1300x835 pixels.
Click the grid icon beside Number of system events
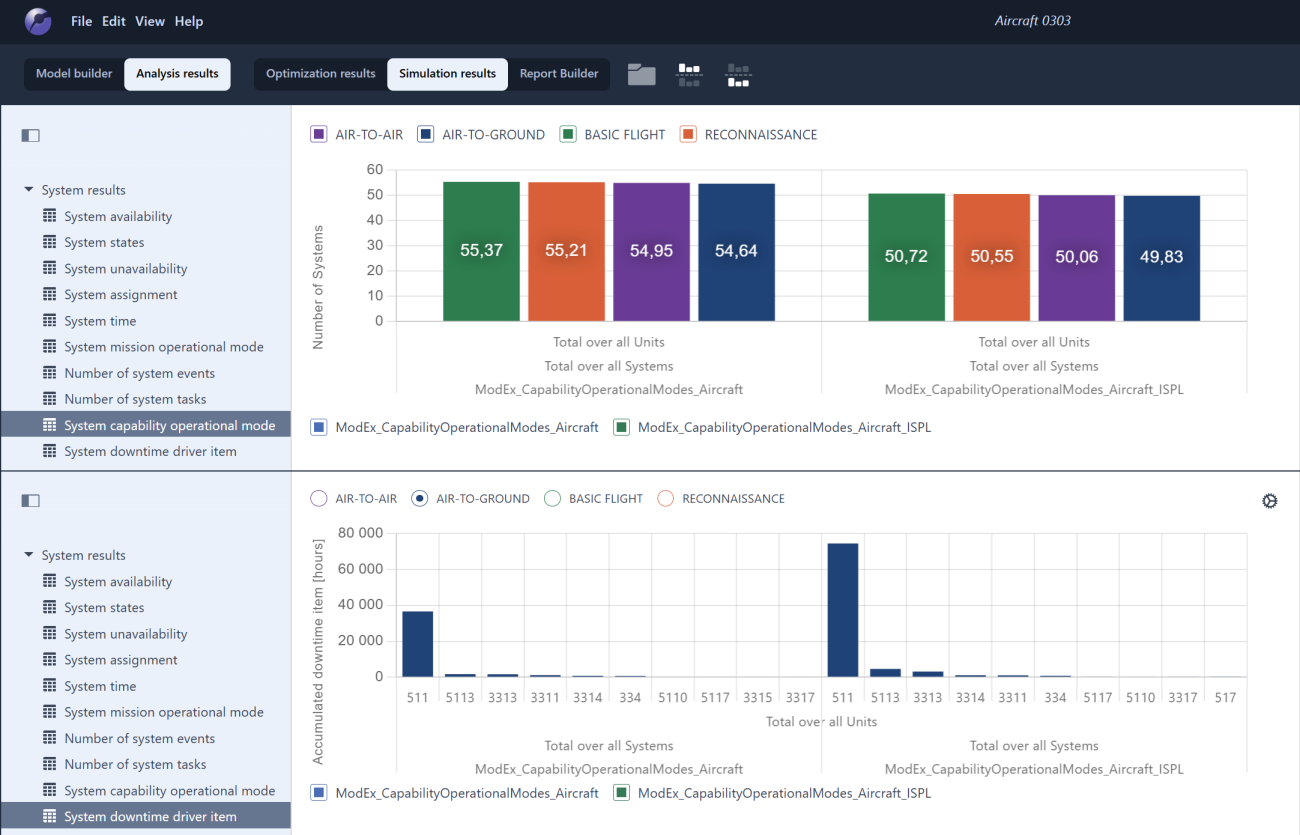(x=50, y=373)
